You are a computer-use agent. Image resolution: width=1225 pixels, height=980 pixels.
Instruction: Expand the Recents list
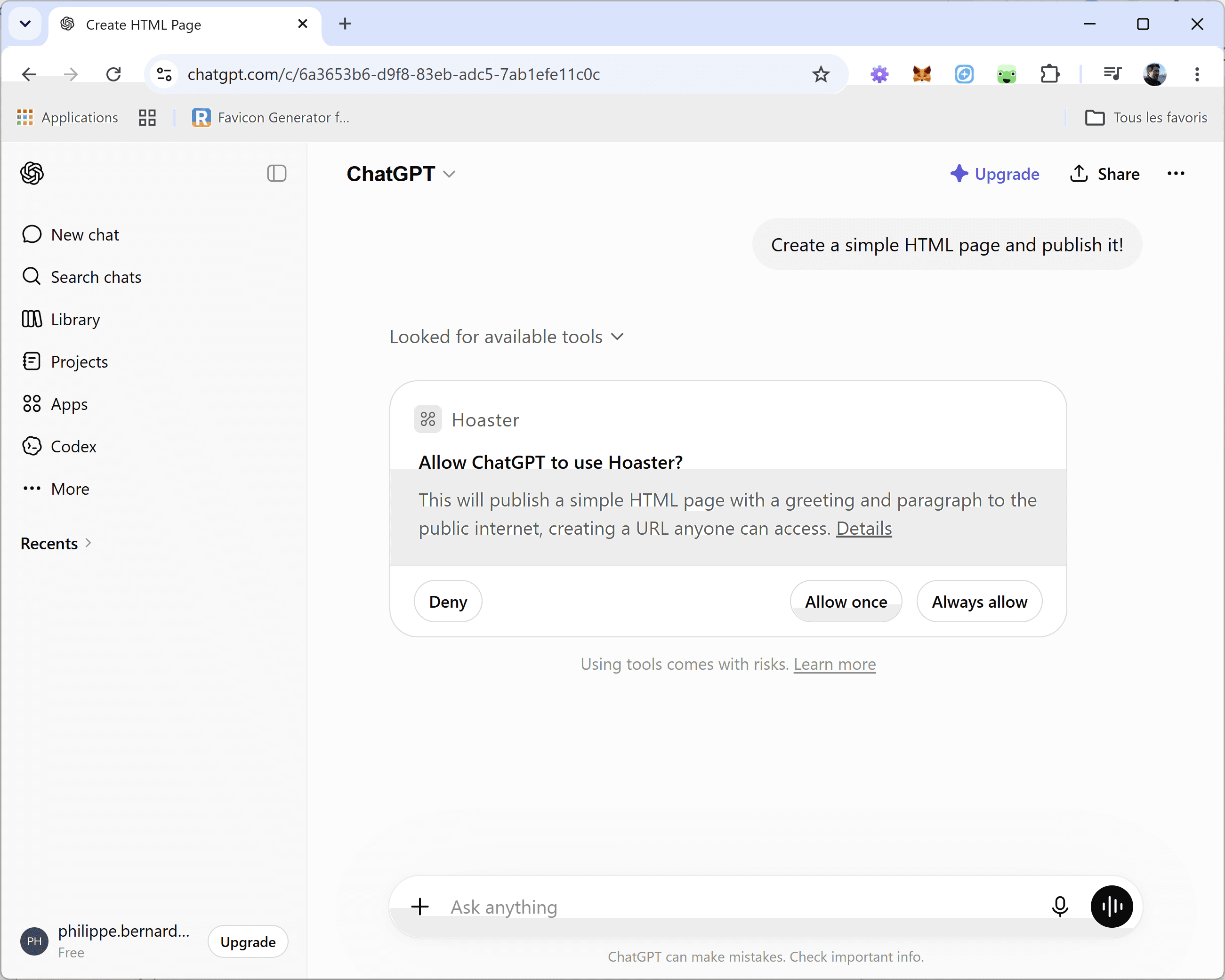56,543
